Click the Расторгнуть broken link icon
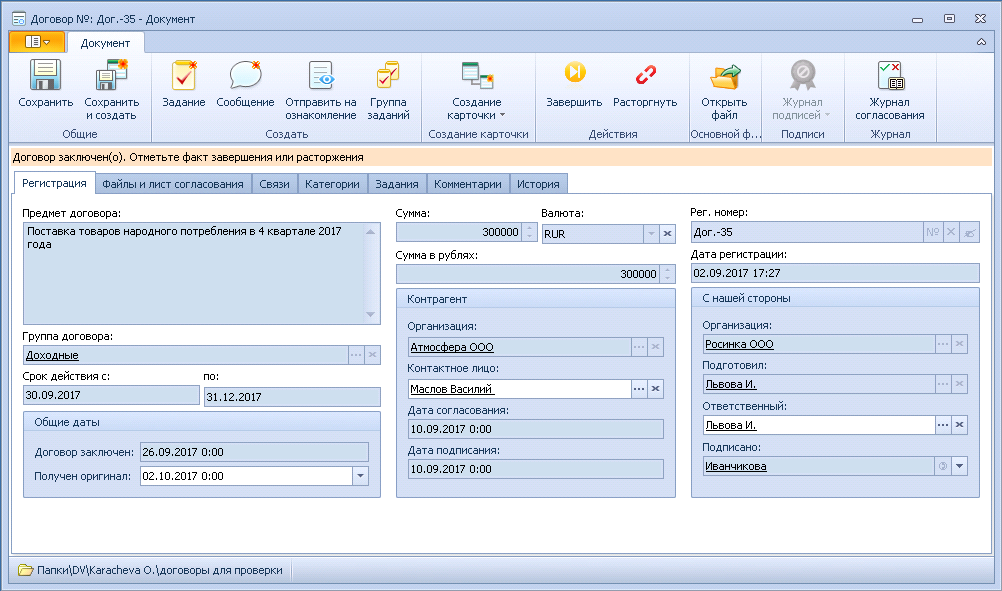The height and width of the screenshot is (591, 1002). pos(645,74)
